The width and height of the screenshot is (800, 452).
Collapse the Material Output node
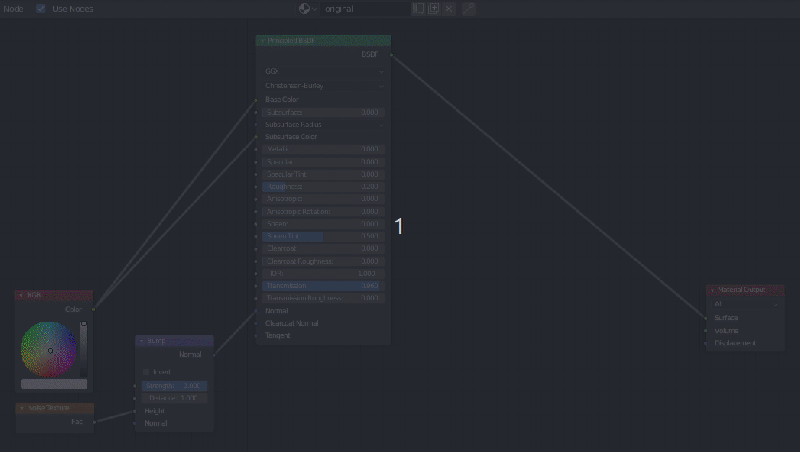coord(712,290)
